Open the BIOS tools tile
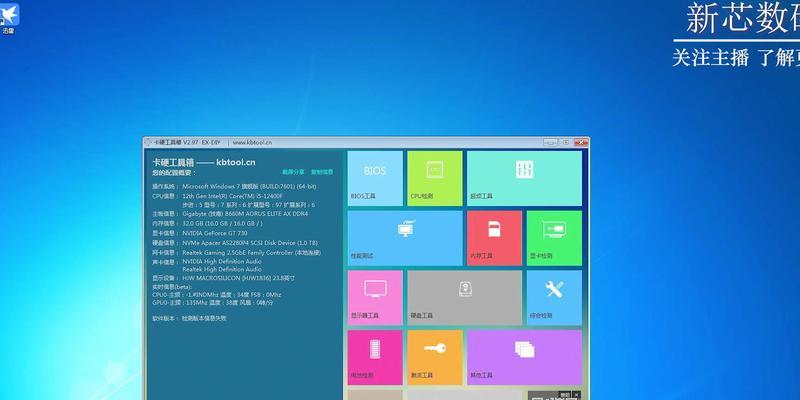This screenshot has height=400, width=800. click(375, 178)
